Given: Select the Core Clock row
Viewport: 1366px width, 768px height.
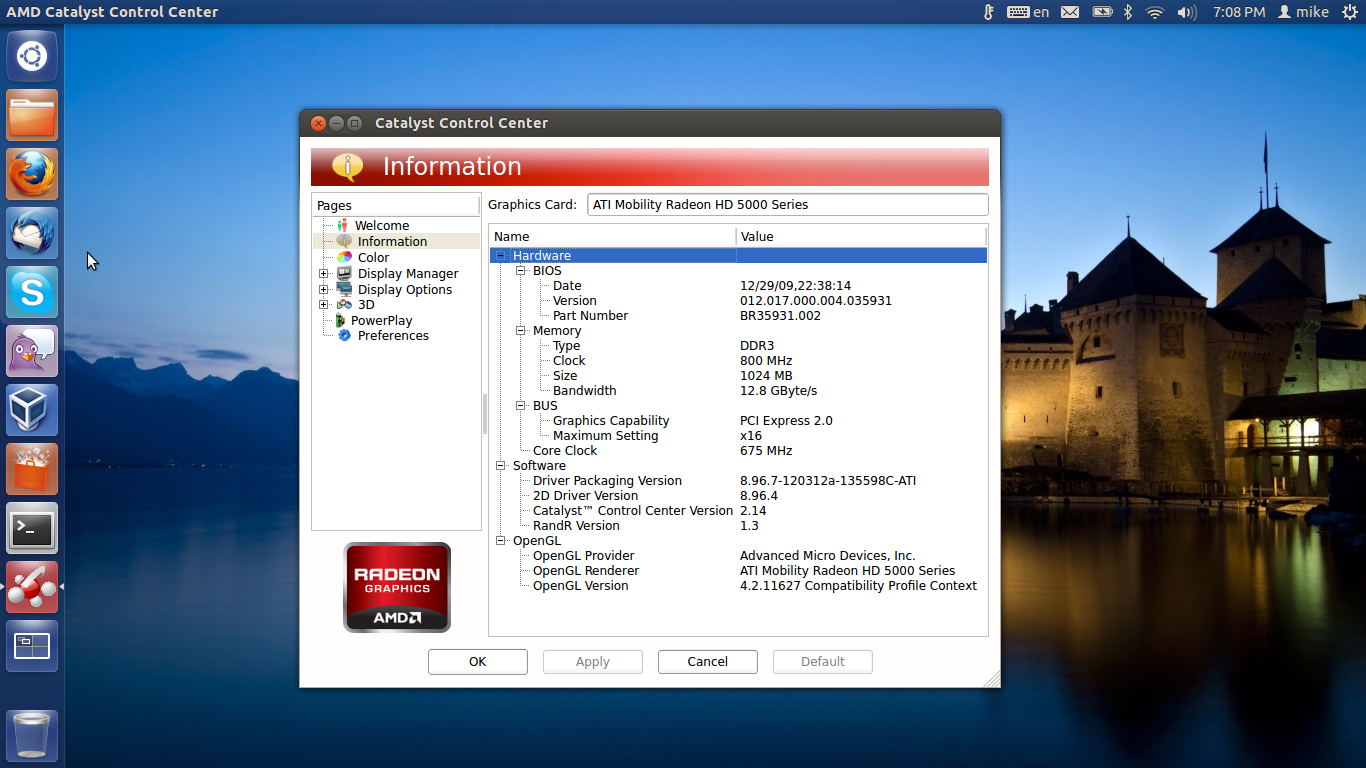Looking at the screenshot, I should [738, 451].
